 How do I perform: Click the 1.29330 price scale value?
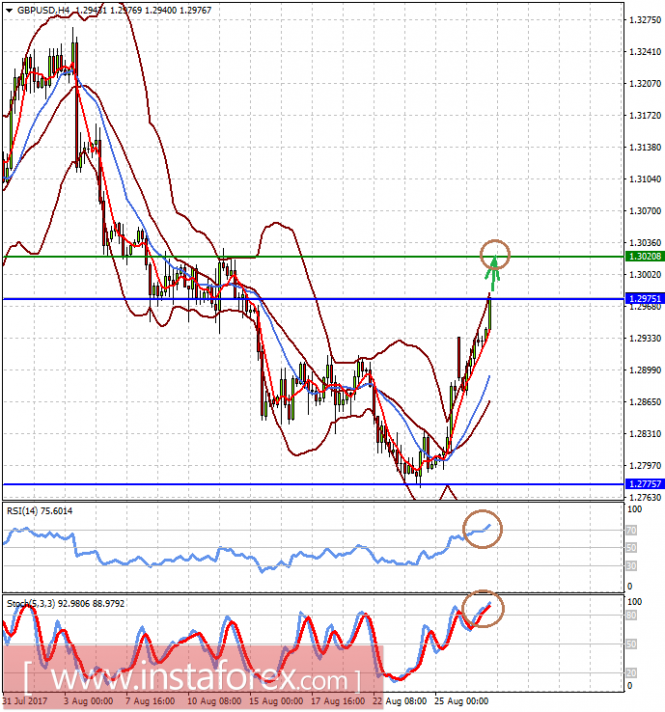[x=645, y=339]
